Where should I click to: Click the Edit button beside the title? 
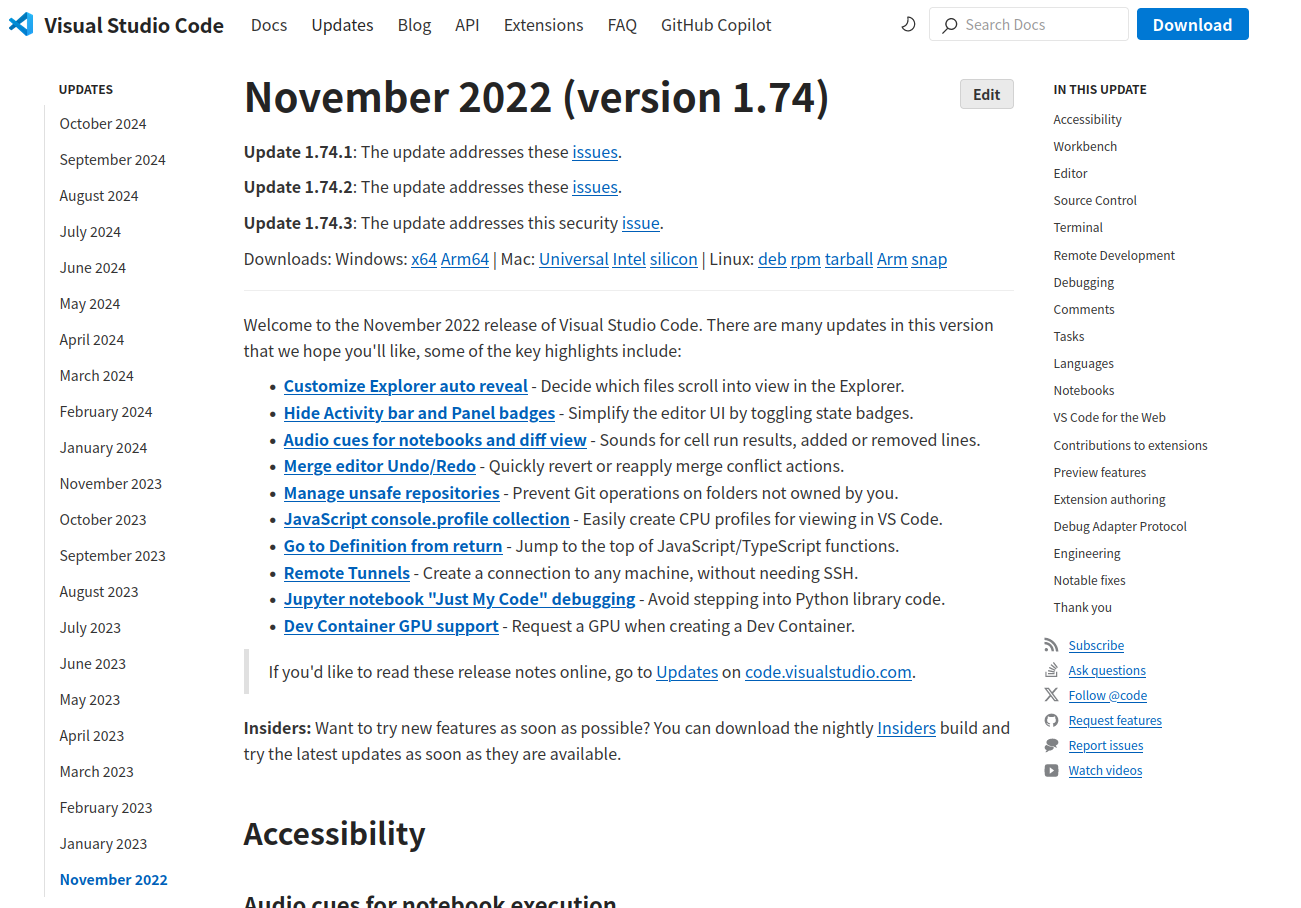point(986,94)
